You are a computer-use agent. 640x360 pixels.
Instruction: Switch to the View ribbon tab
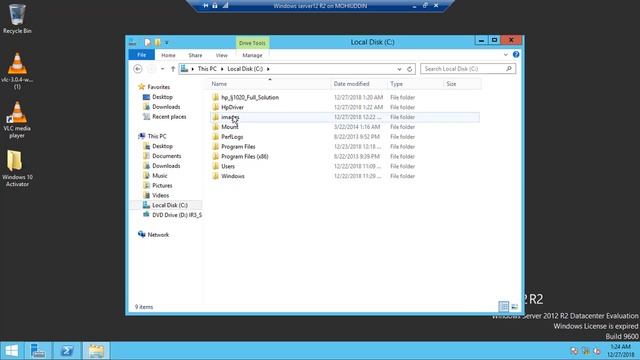coord(222,55)
